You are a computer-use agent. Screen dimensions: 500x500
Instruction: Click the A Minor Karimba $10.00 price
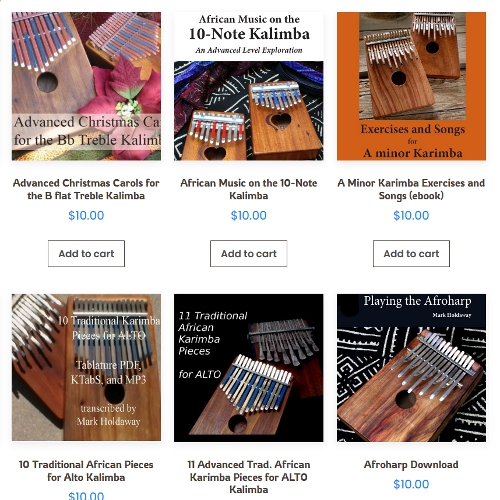click(x=411, y=215)
